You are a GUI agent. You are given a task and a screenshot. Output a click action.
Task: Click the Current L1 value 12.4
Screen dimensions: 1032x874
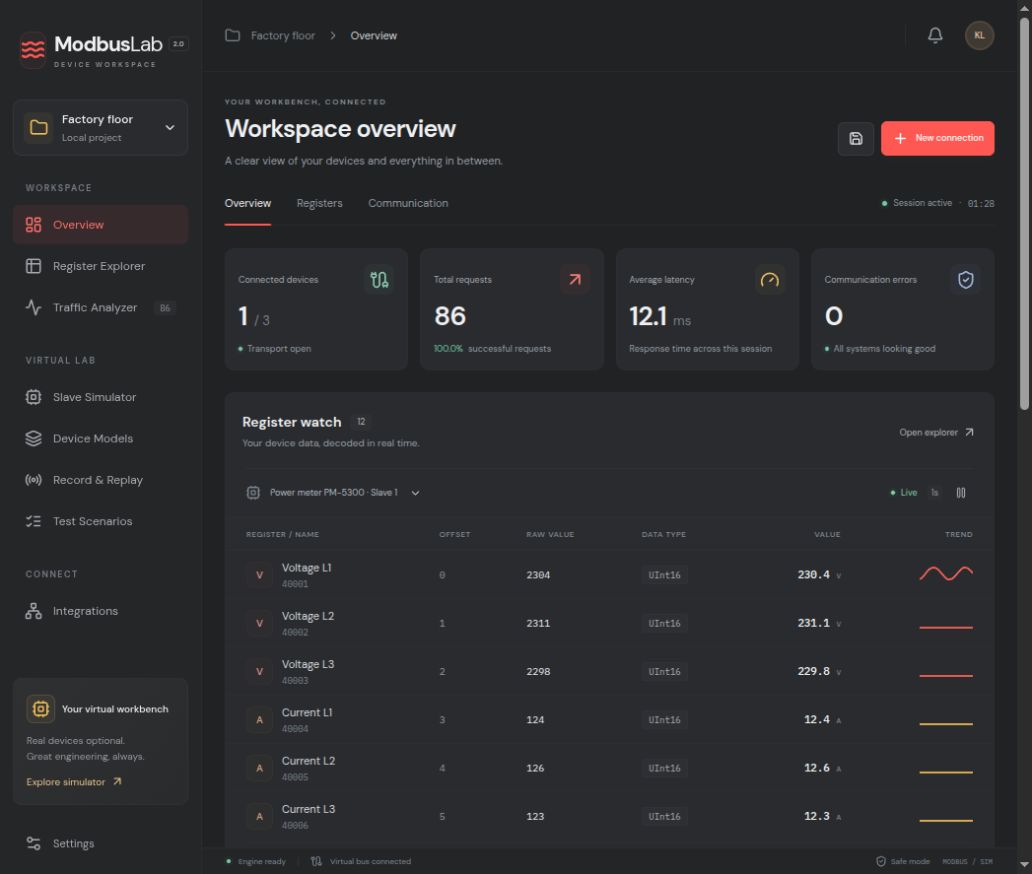(x=817, y=719)
